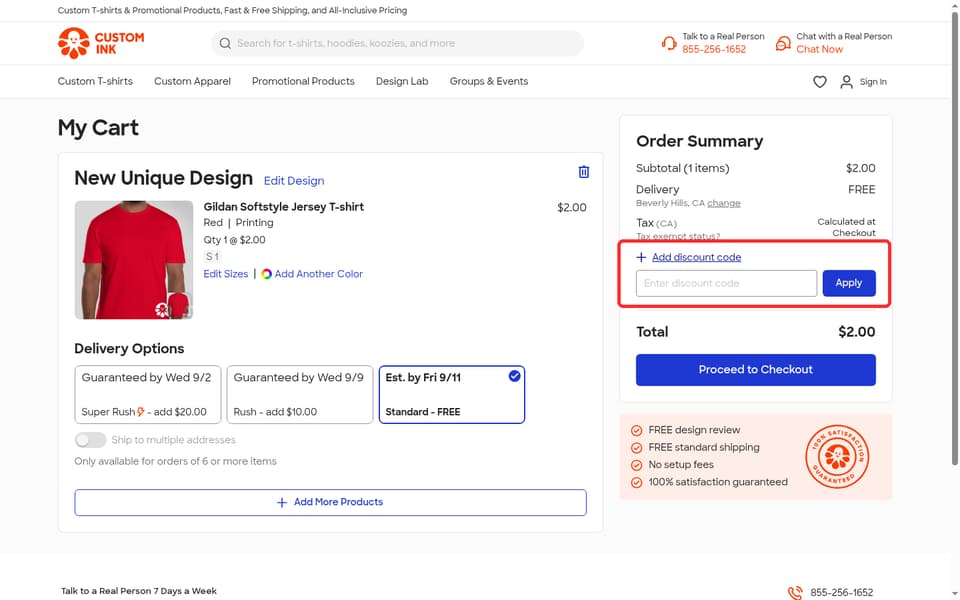This screenshot has height=600, width=960.
Task: Click the Proceed to Checkout button
Action: pyautogui.click(x=756, y=370)
